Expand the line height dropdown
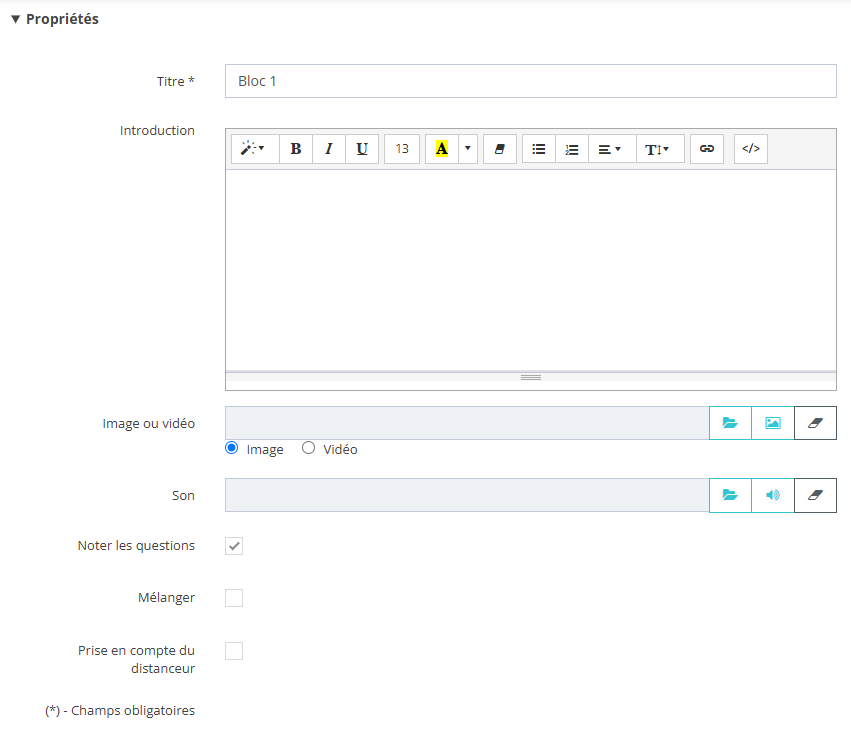 coord(659,149)
